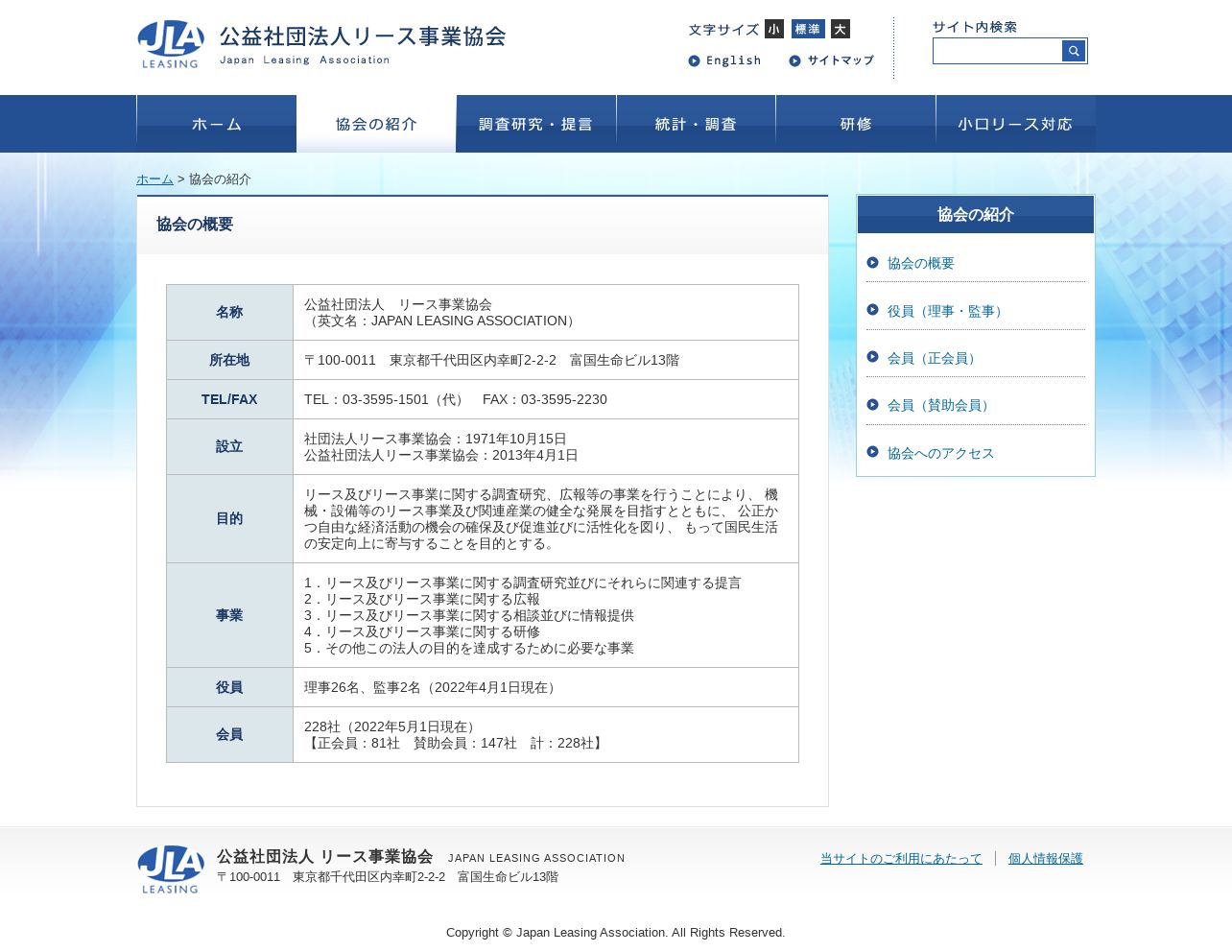Click the 公益社団法人リース事業協会 header title
This screenshot has width=1232, height=952.
tap(363, 36)
